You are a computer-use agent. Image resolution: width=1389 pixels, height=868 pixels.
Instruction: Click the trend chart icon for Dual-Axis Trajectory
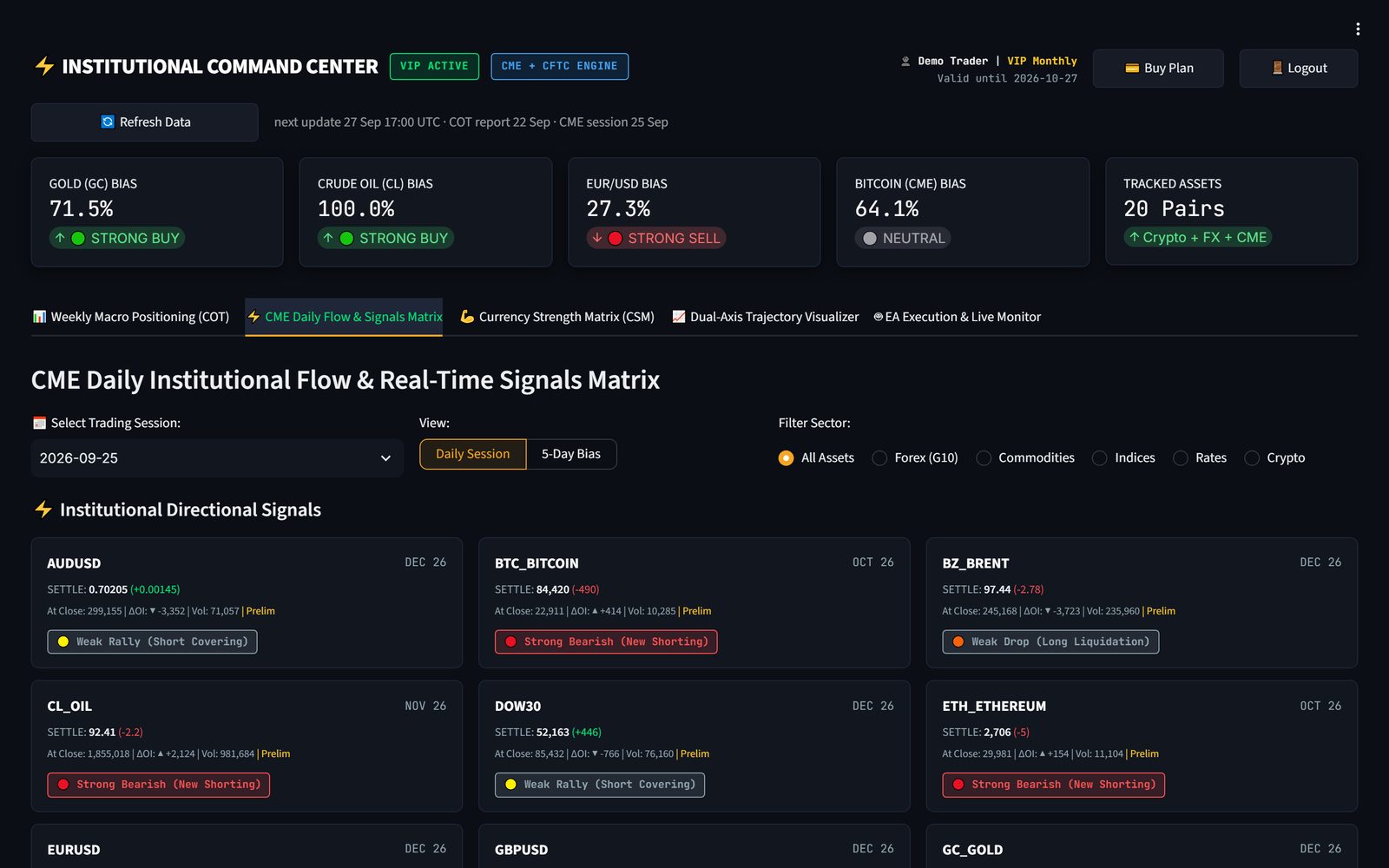point(679,317)
